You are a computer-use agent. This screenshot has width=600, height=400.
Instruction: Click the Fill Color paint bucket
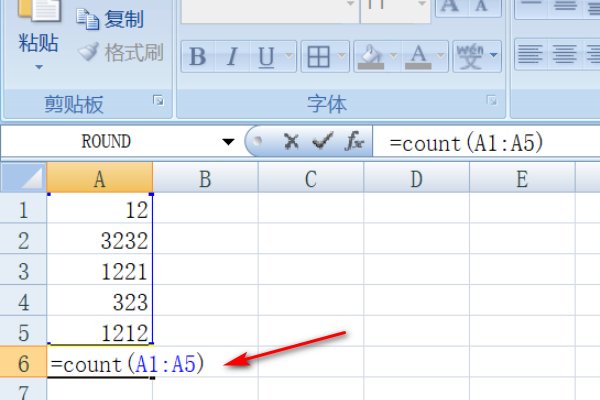pos(371,57)
